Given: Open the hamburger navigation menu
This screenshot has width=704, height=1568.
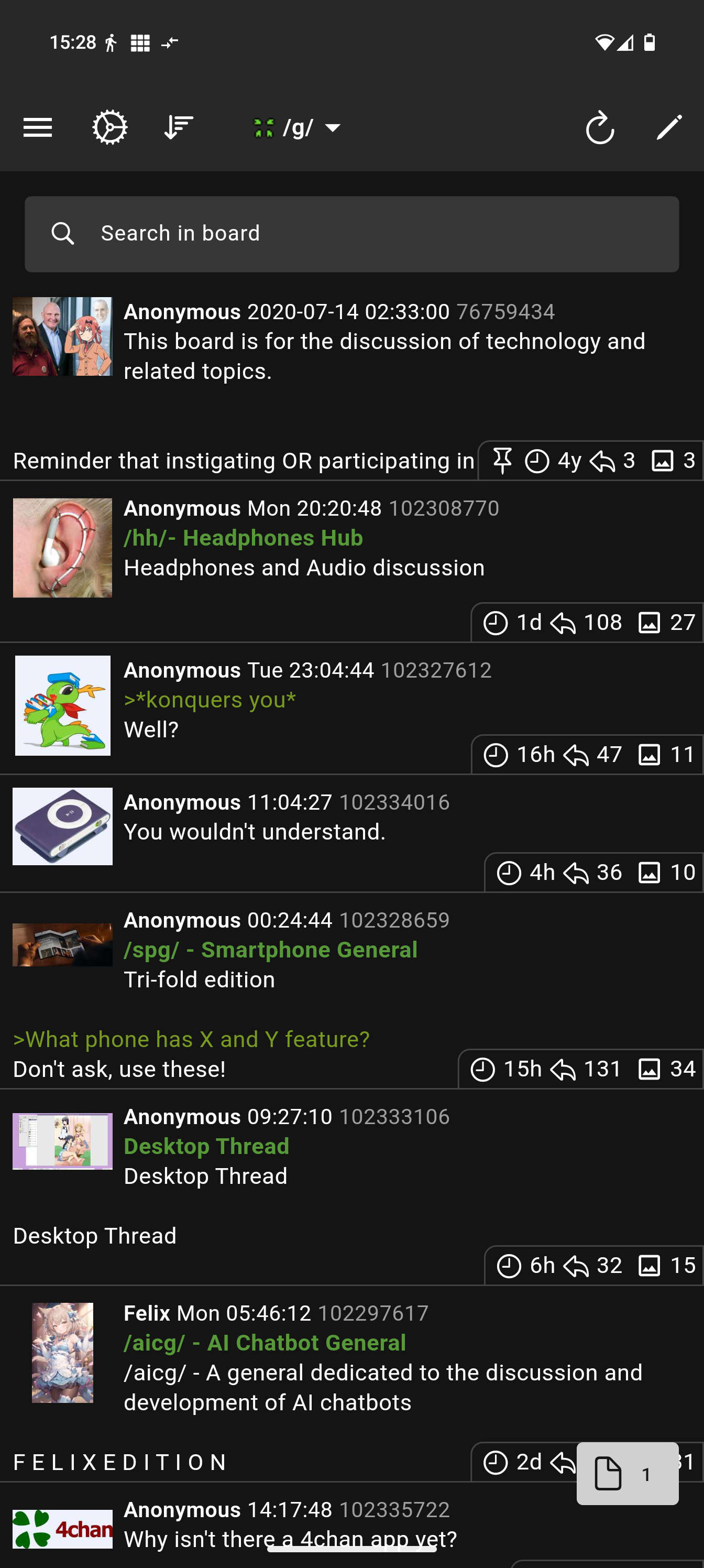Looking at the screenshot, I should (38, 128).
